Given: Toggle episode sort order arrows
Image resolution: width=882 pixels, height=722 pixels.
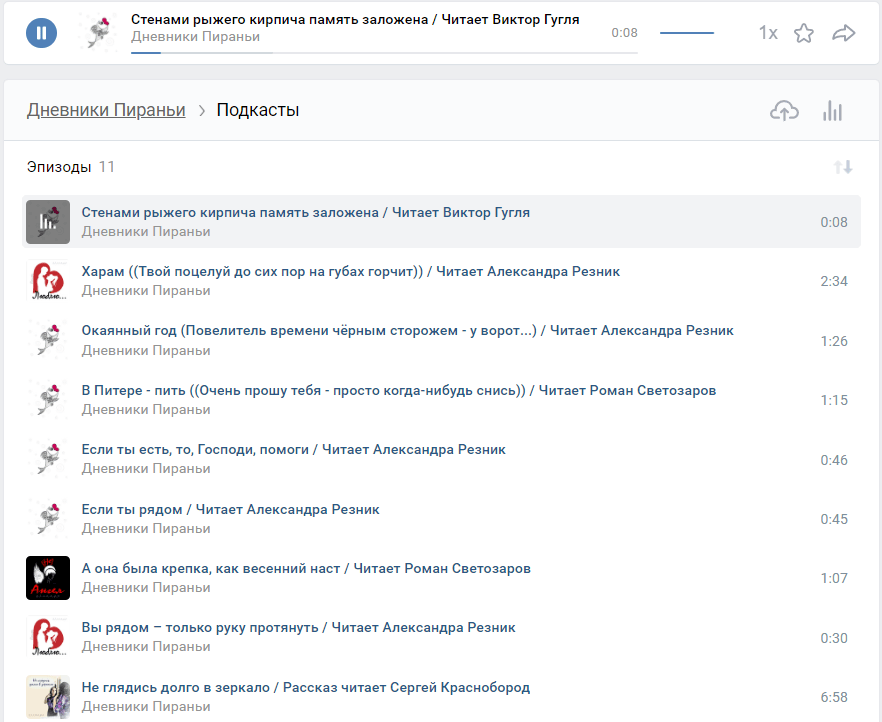Looking at the screenshot, I should pos(843,167).
